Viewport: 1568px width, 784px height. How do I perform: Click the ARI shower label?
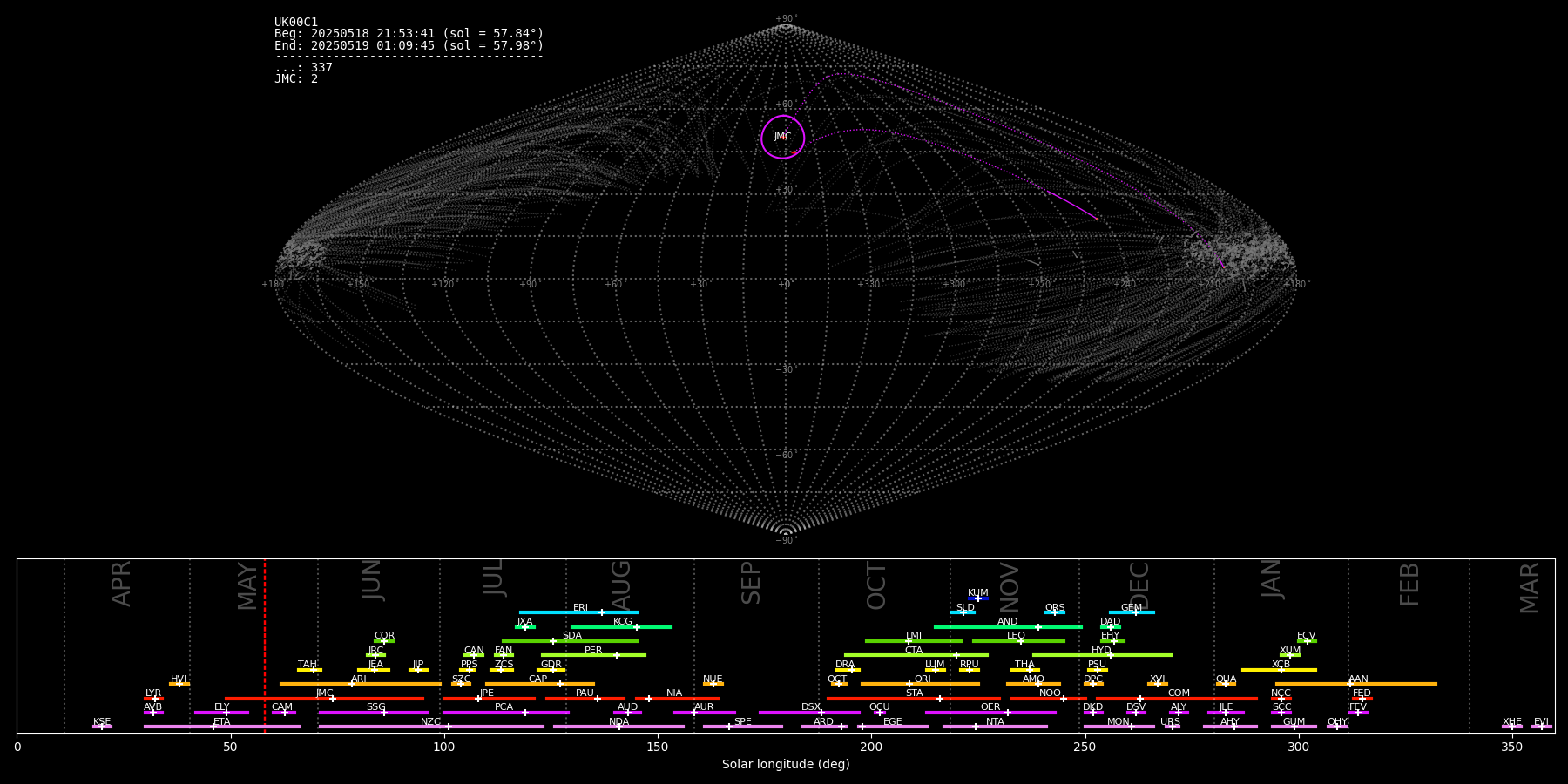(359, 679)
